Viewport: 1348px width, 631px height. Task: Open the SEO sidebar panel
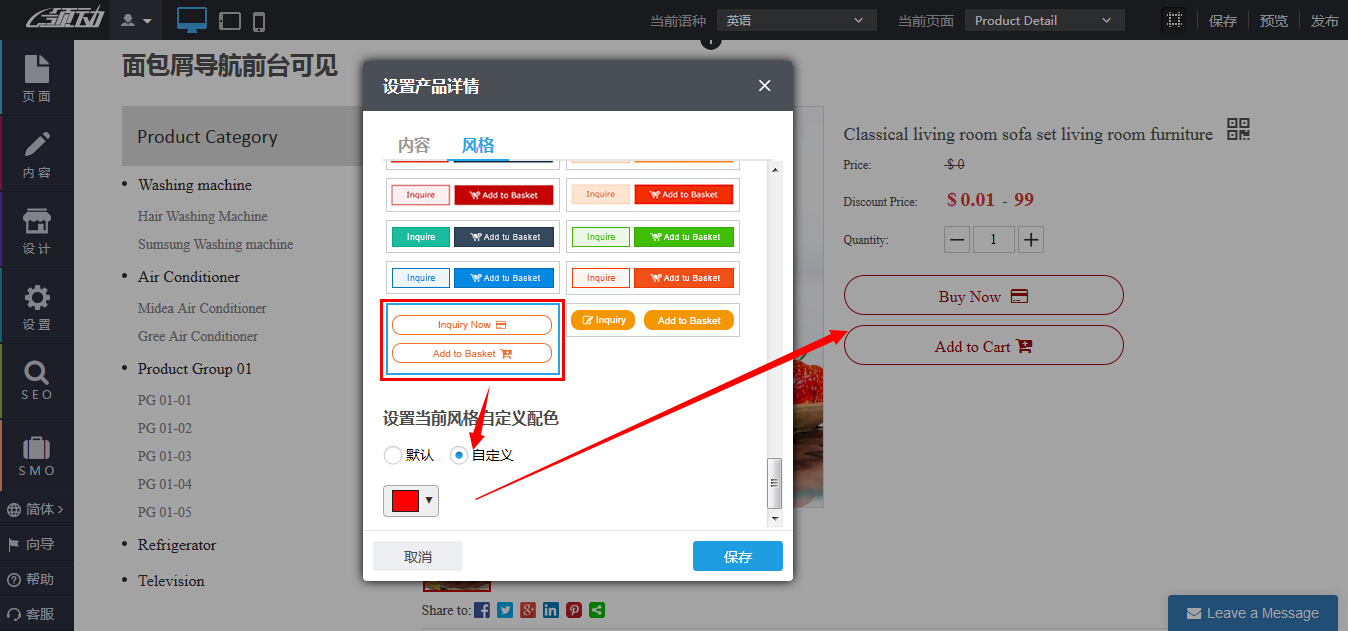coord(37,381)
